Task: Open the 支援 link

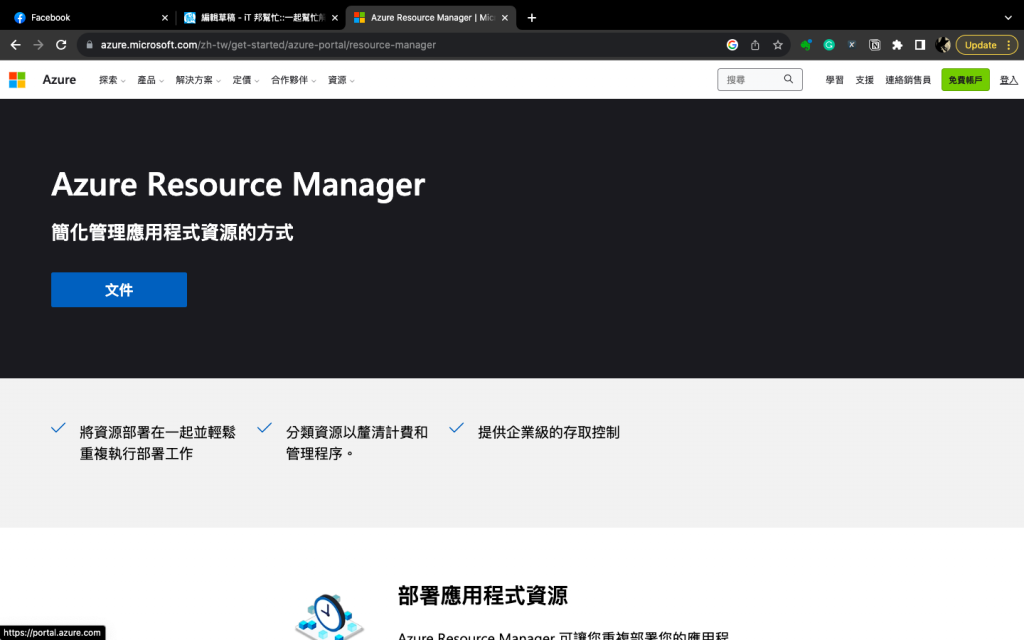Action: pos(864,80)
